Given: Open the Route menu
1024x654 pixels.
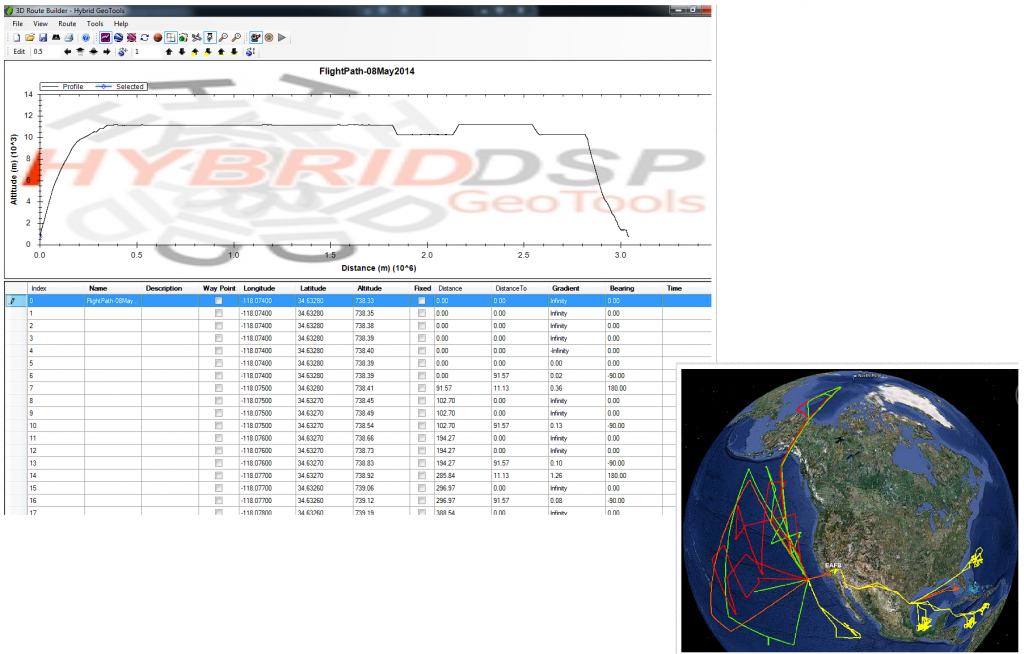Looking at the screenshot, I should (67, 24).
